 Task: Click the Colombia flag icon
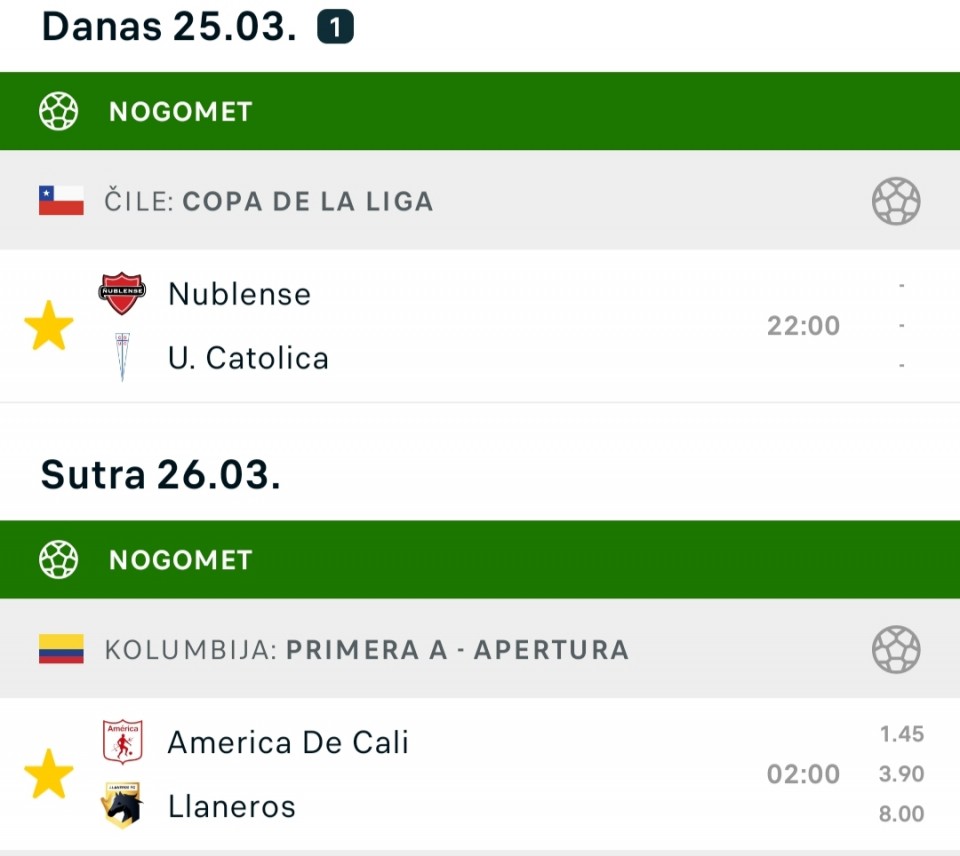click(x=61, y=649)
